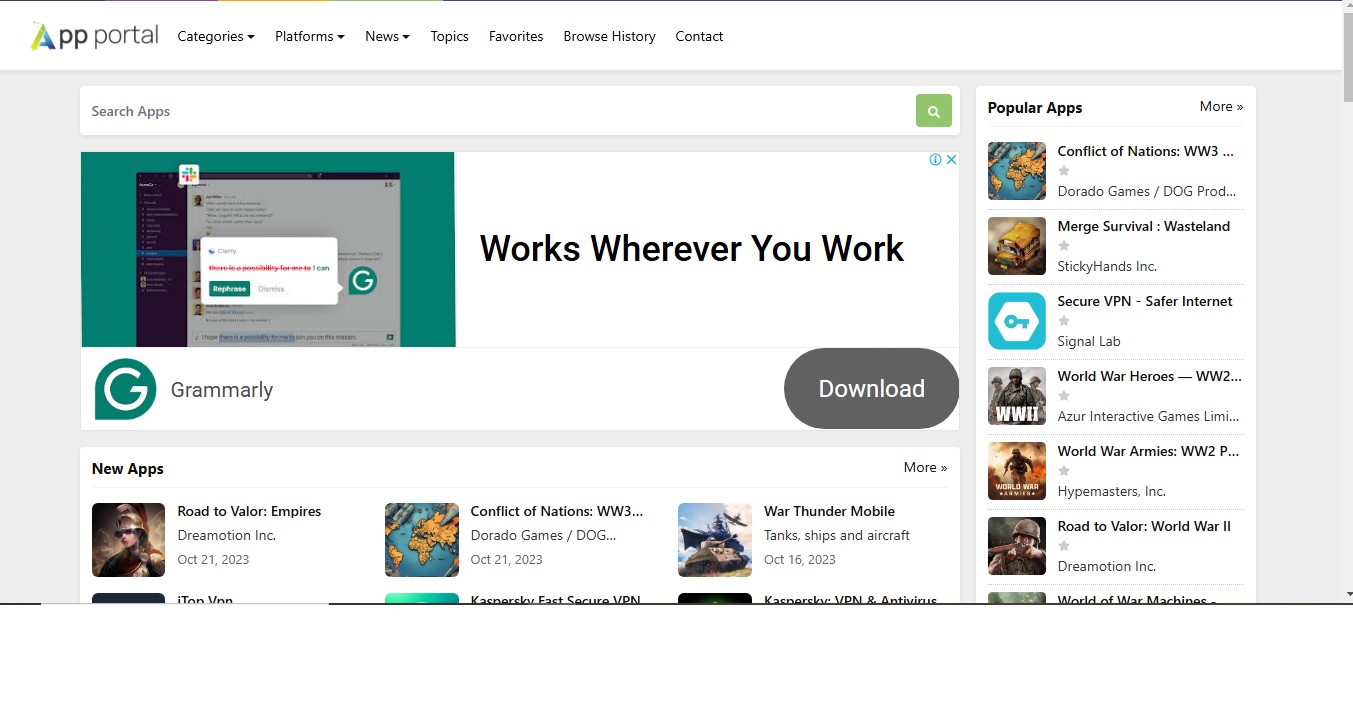1353x714 pixels.
Task: Click star rating under World War Armies
Action: pos(1064,471)
